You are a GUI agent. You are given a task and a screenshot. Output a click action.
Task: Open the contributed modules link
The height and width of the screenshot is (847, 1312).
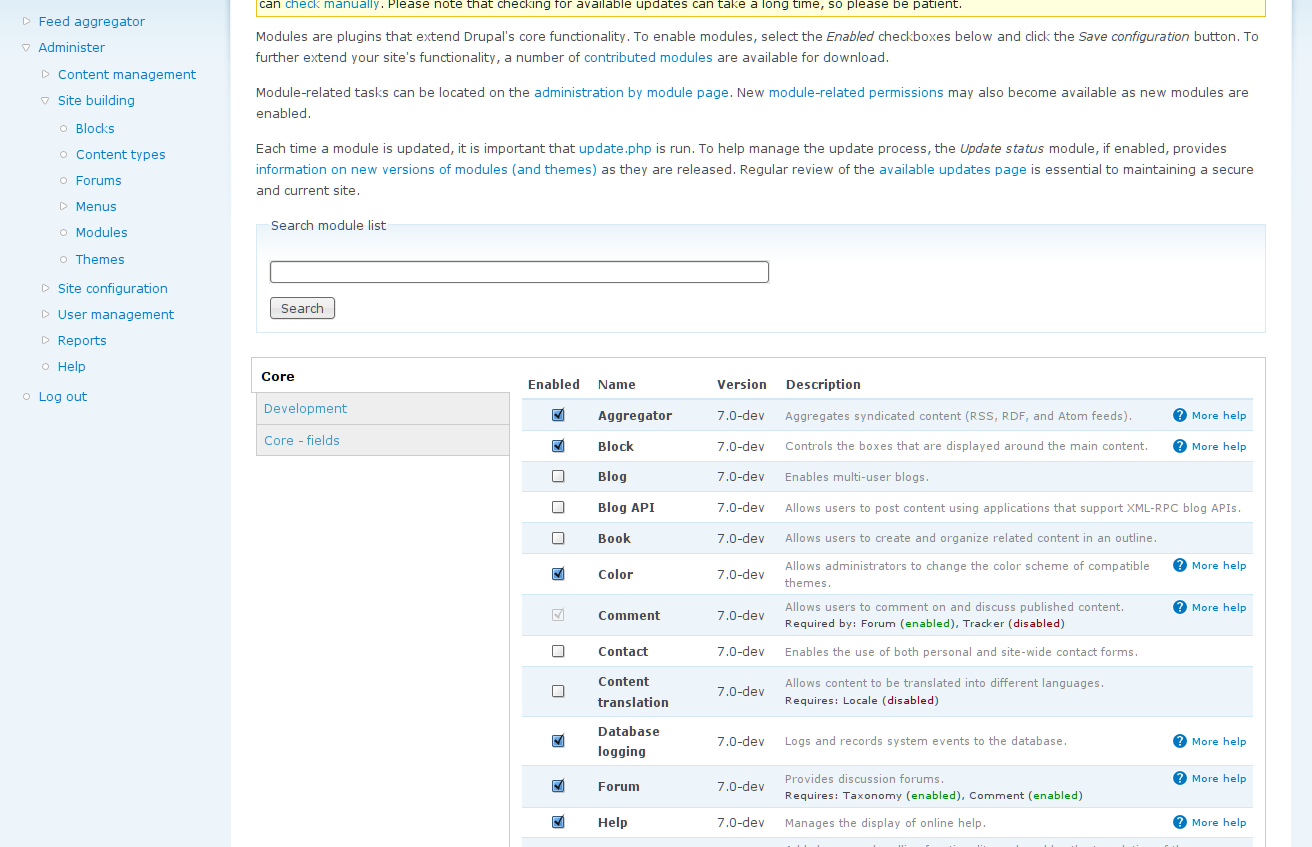tap(648, 57)
